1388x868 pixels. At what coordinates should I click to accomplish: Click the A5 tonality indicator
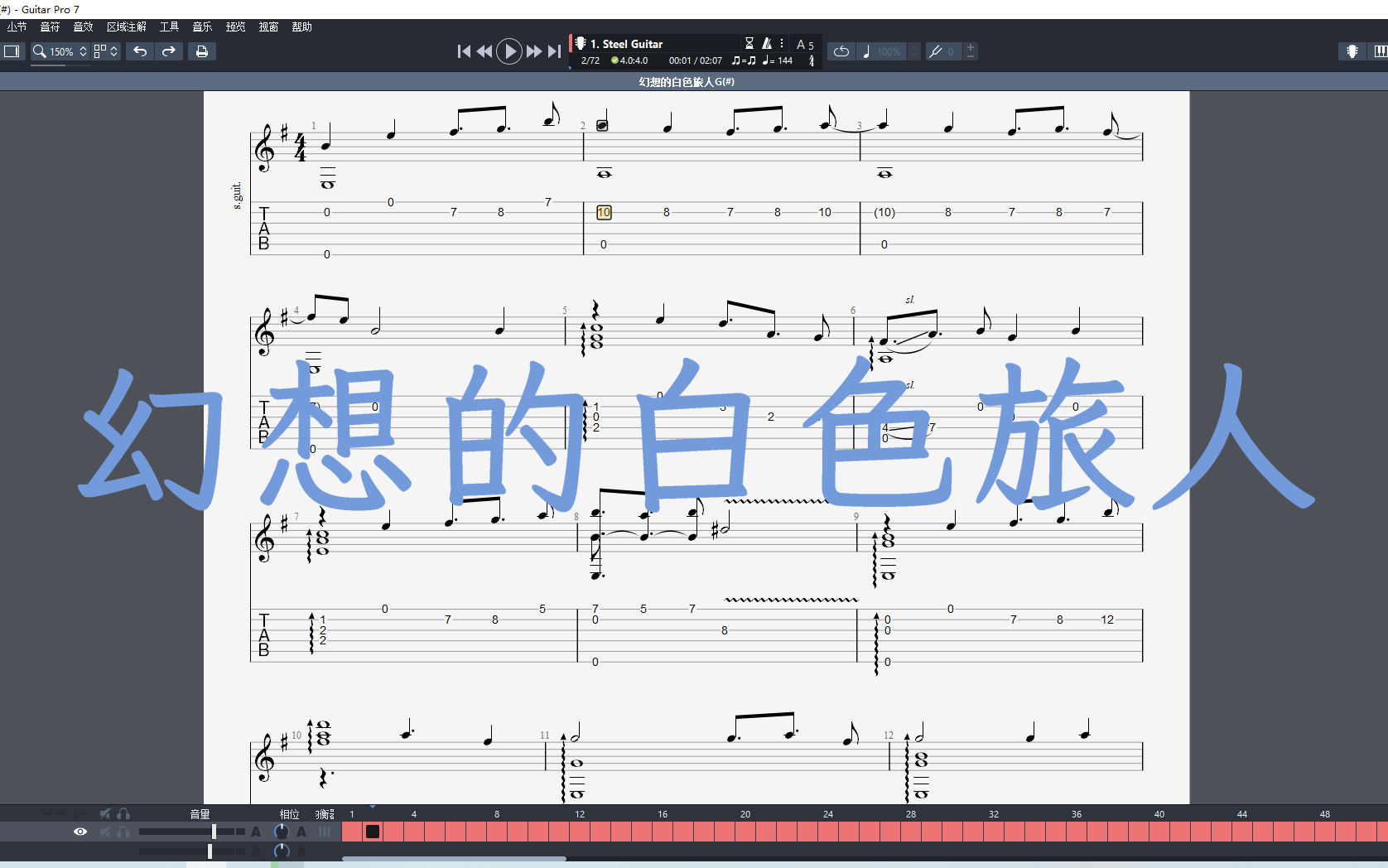coord(805,45)
